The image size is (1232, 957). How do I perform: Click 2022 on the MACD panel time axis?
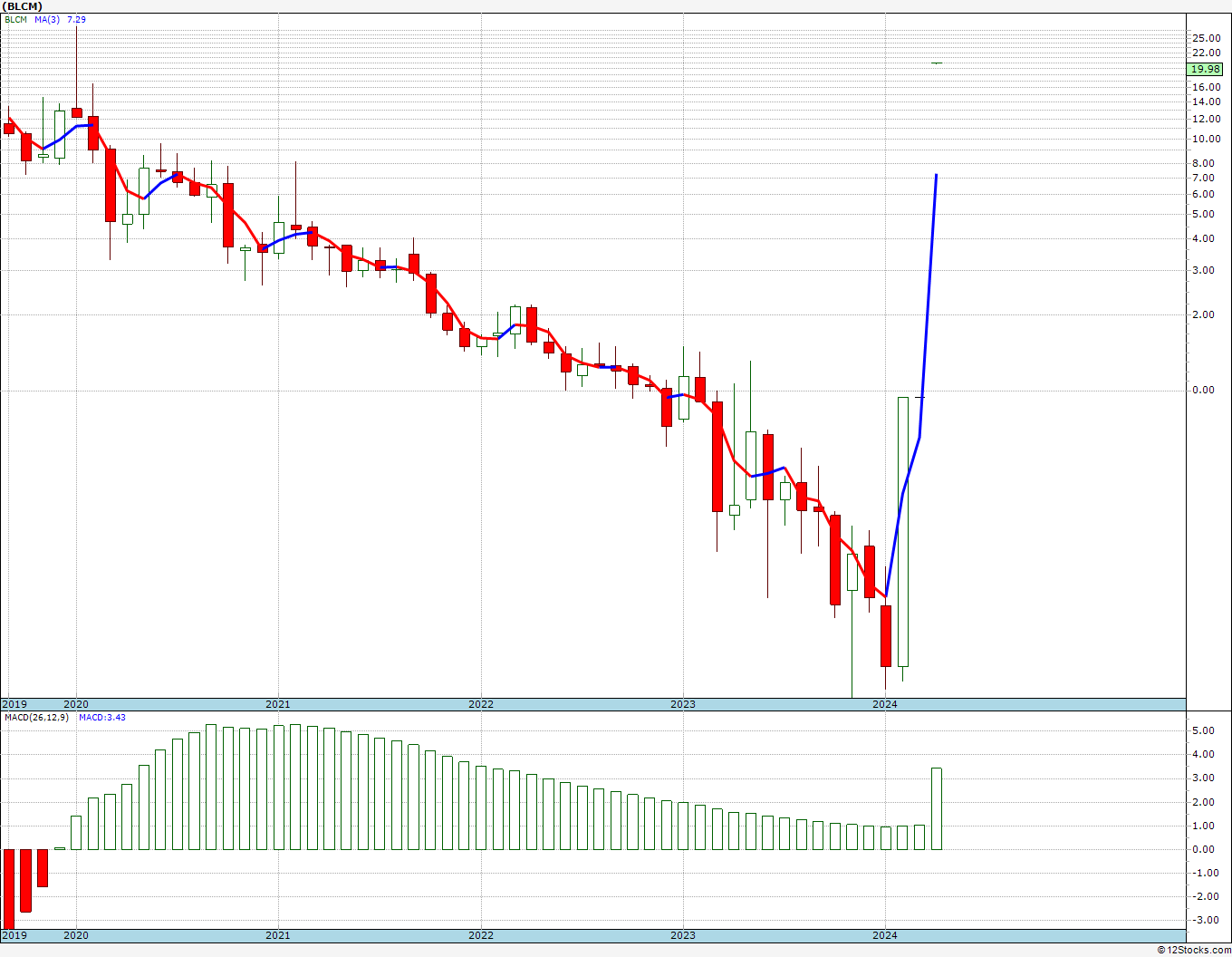tap(481, 935)
